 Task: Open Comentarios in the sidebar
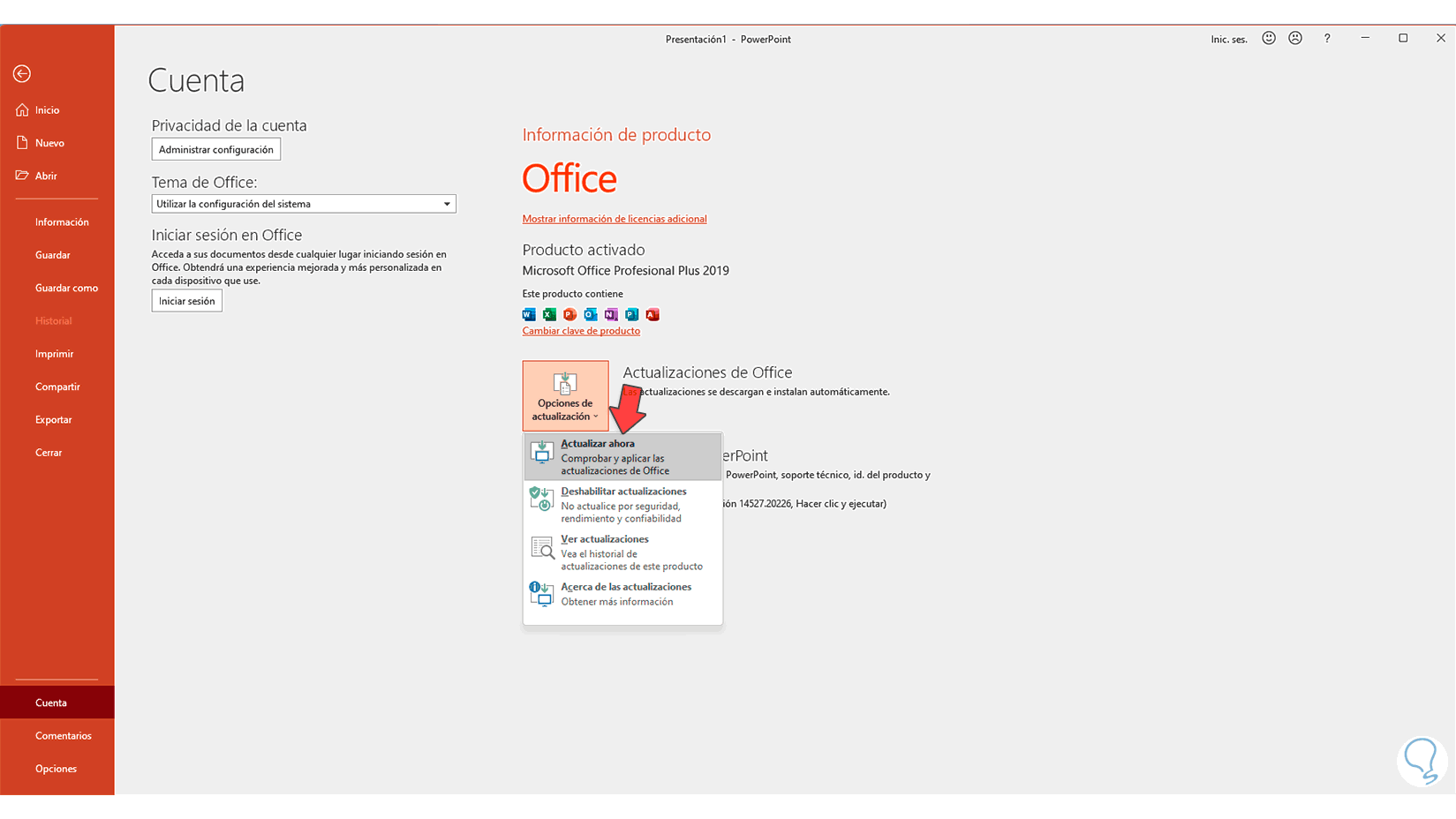(x=57, y=736)
